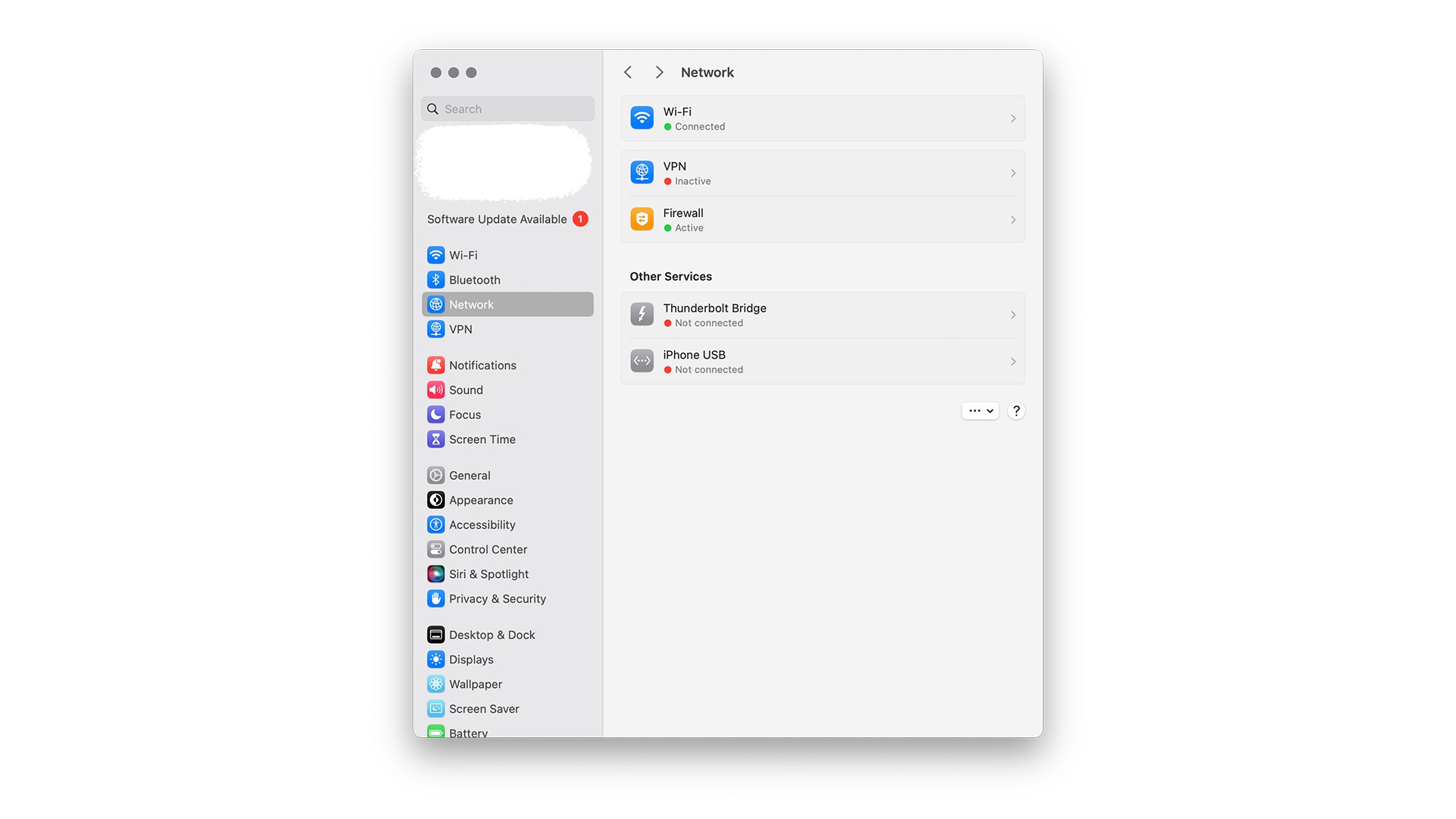Image resolution: width=1456 pixels, height=819 pixels.
Task: Click the Network globe icon in sidebar
Action: click(x=436, y=304)
